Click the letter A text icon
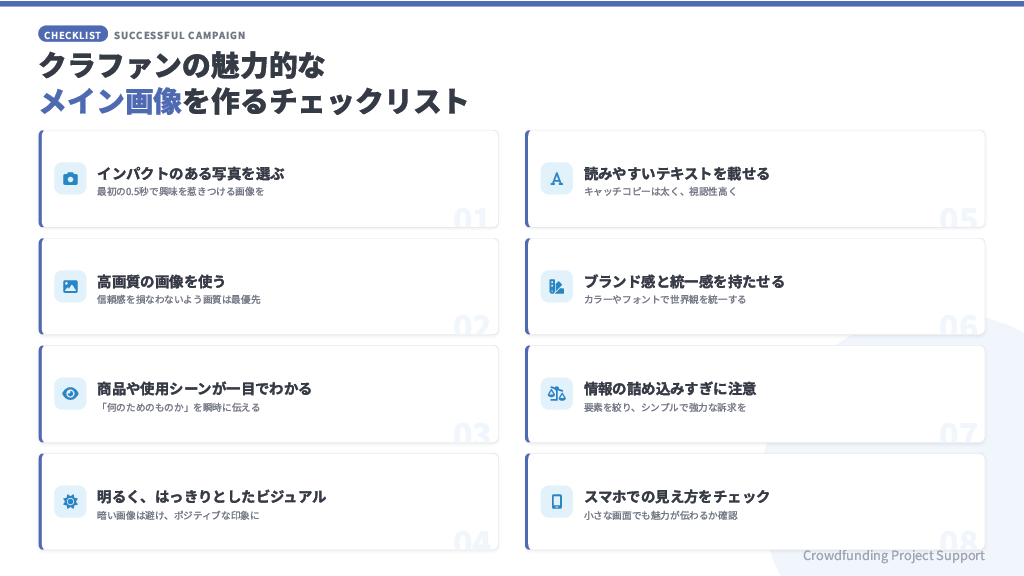The height and width of the screenshot is (576, 1024). (x=557, y=179)
